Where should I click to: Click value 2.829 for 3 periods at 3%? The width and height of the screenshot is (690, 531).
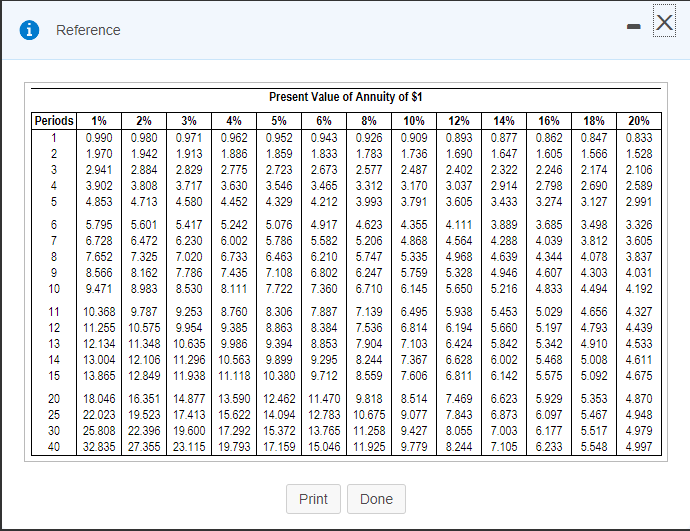coord(189,169)
